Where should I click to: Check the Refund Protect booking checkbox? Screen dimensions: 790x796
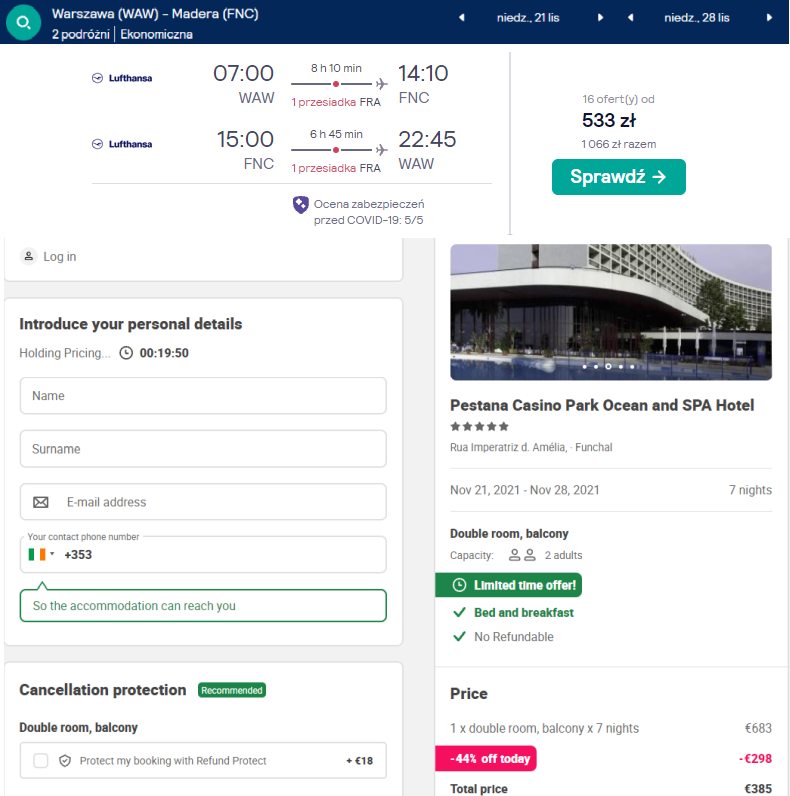pos(41,761)
